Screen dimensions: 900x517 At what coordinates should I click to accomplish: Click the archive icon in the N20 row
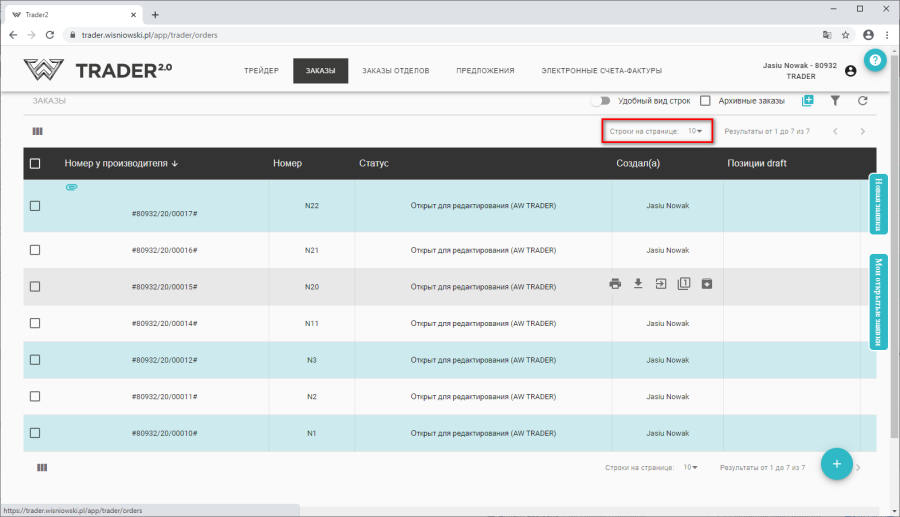707,284
